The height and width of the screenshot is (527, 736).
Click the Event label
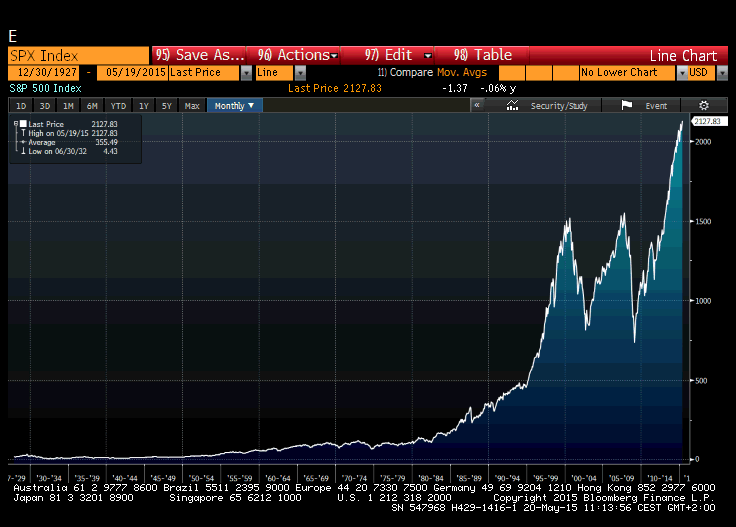pyautogui.click(x=656, y=106)
